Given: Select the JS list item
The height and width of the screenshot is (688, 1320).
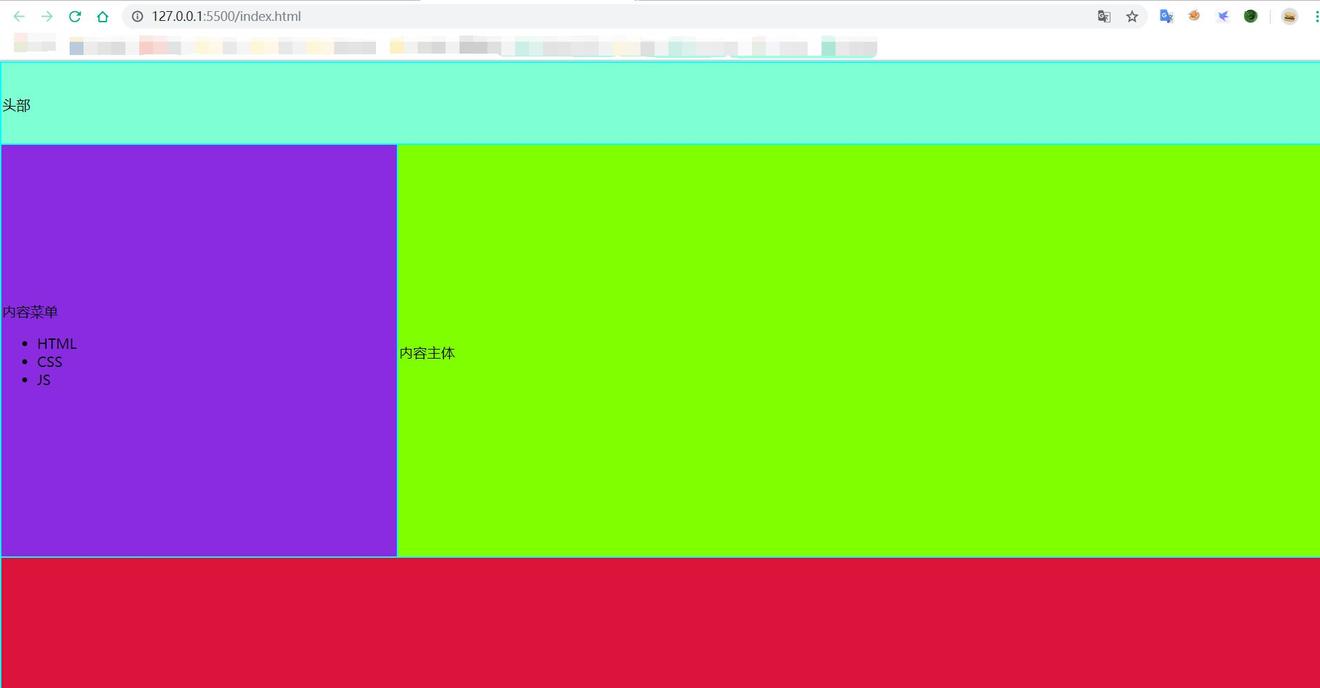Looking at the screenshot, I should [x=44, y=380].
